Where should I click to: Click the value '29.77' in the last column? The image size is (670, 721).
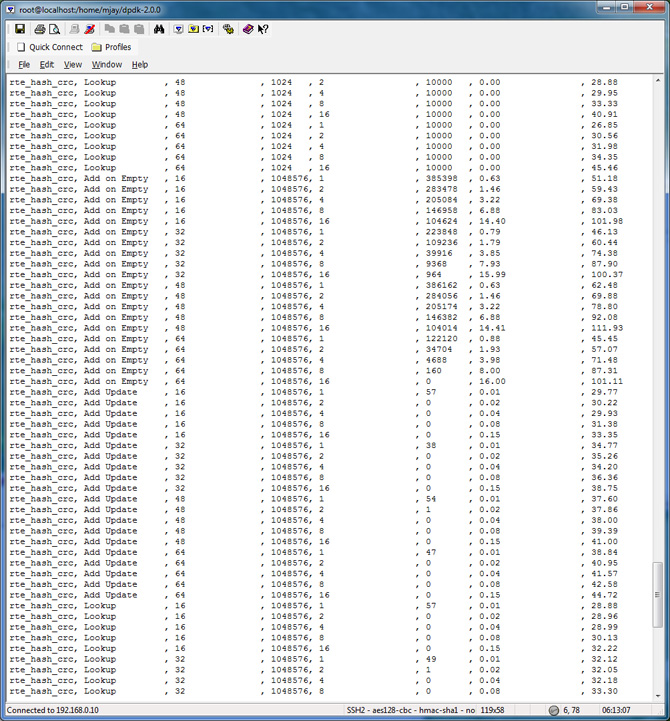point(604,392)
